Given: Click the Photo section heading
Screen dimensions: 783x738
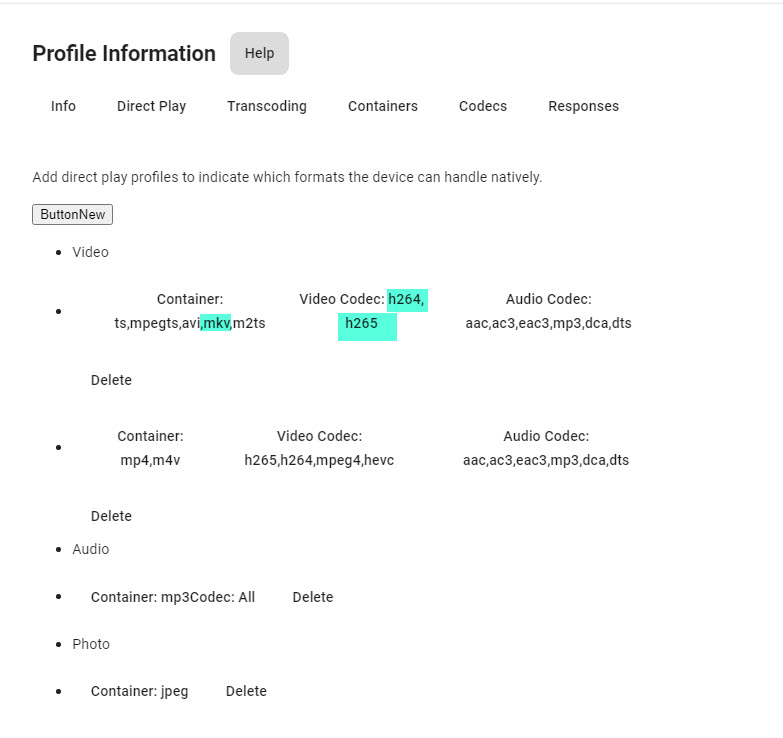Looking at the screenshot, I should pyautogui.click(x=91, y=644).
